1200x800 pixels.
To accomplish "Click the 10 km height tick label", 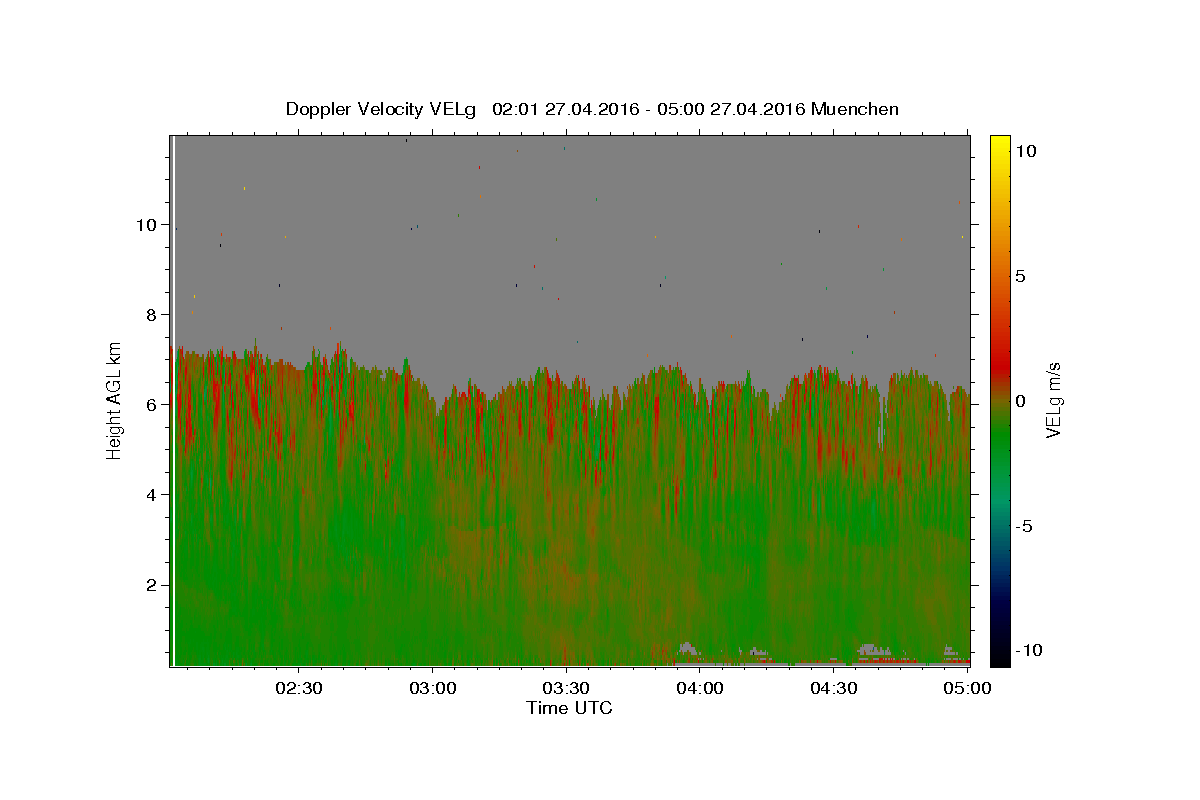I will pyautogui.click(x=145, y=225).
